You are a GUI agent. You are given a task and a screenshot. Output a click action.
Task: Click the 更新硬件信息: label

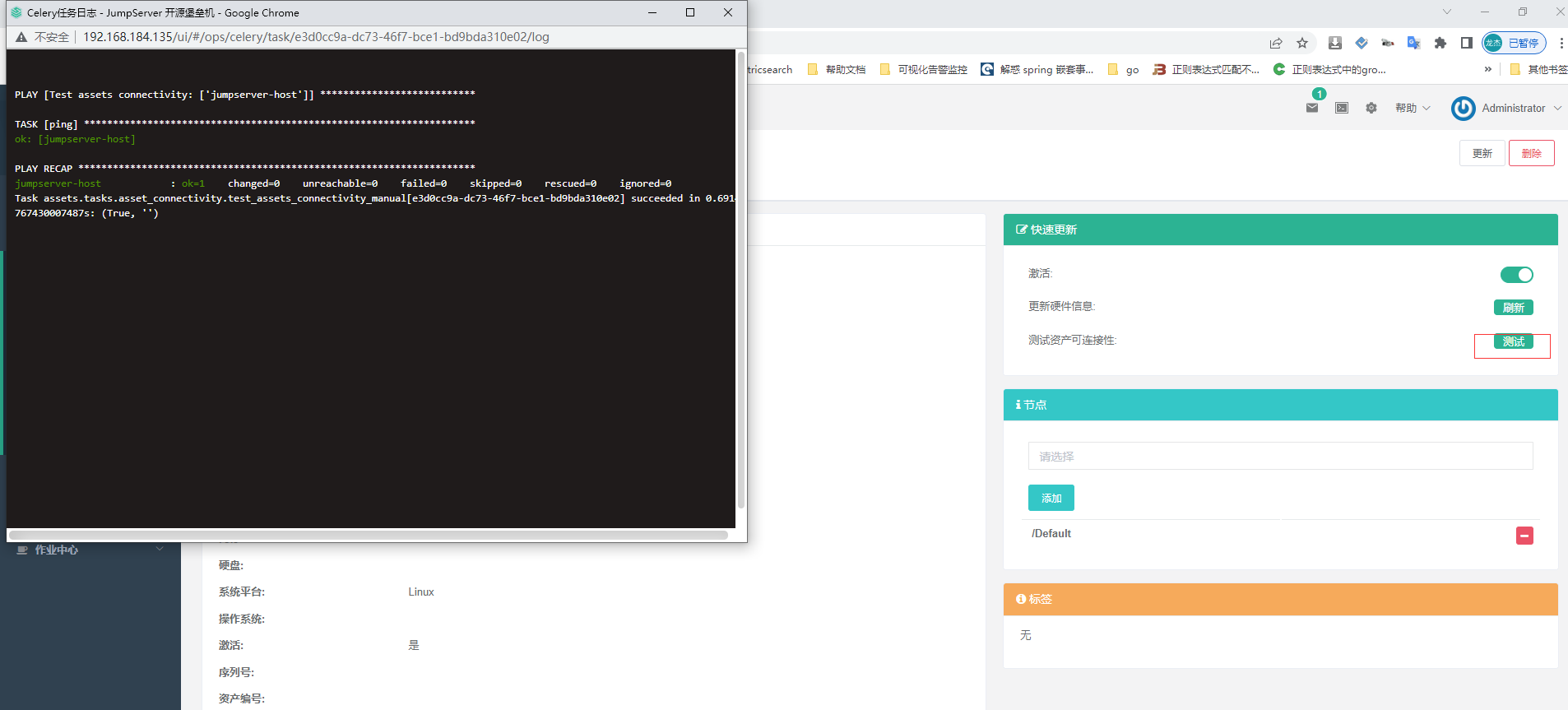tap(1062, 306)
